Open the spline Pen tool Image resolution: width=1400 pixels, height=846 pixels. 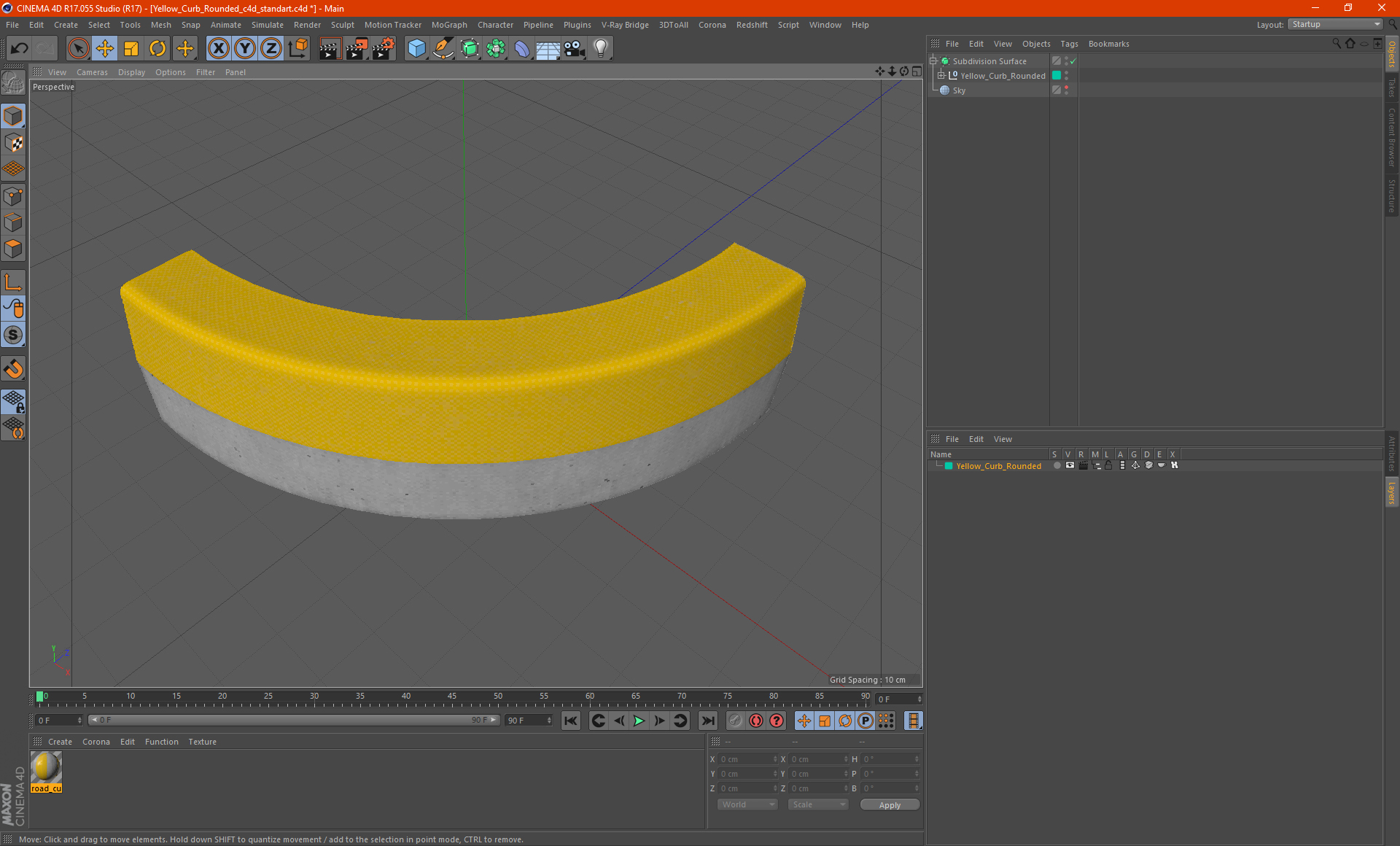pos(443,49)
